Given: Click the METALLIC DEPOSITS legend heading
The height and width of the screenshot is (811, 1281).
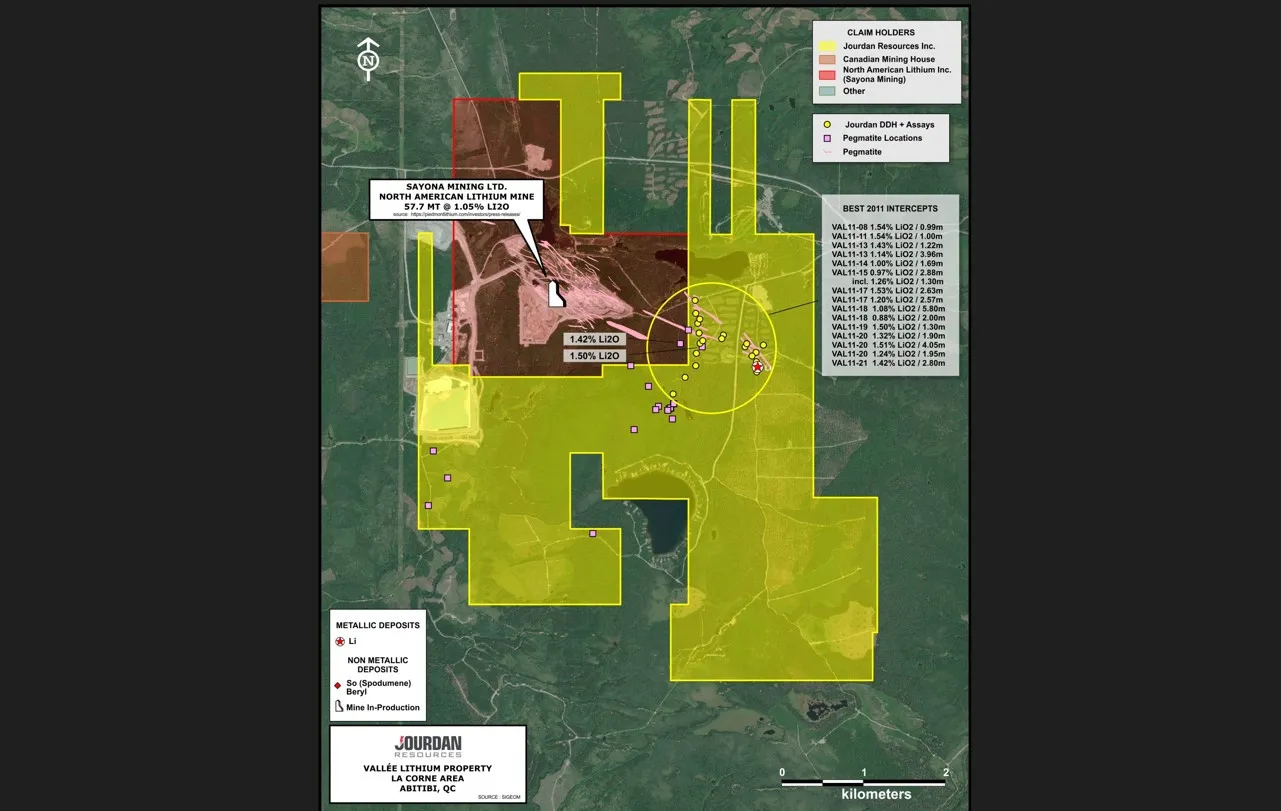Looking at the screenshot, I should tap(378, 624).
